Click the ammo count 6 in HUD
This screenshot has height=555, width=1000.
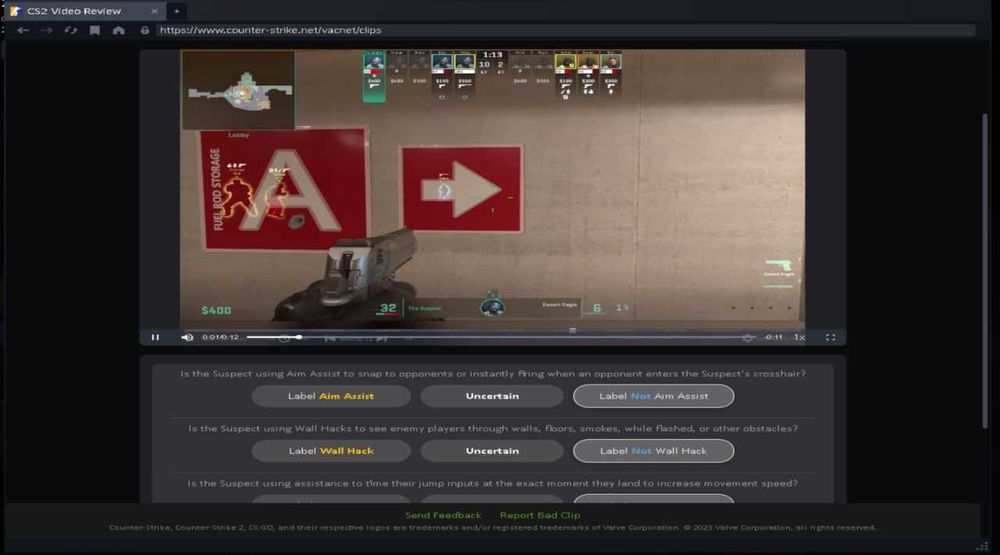coord(597,308)
